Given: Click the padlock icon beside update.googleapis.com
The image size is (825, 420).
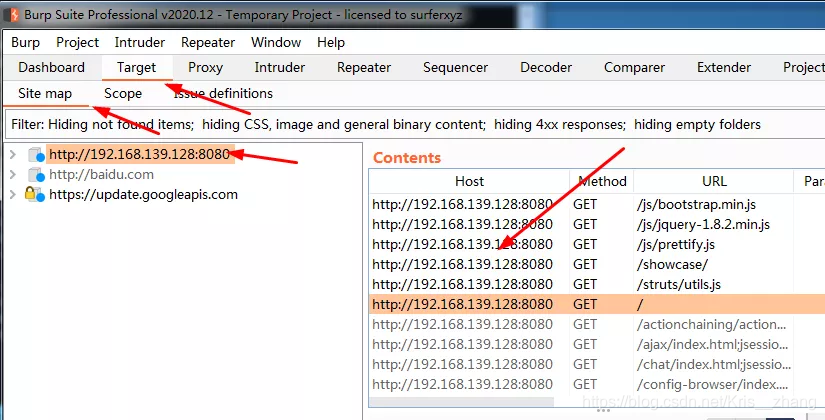Looking at the screenshot, I should (31, 194).
